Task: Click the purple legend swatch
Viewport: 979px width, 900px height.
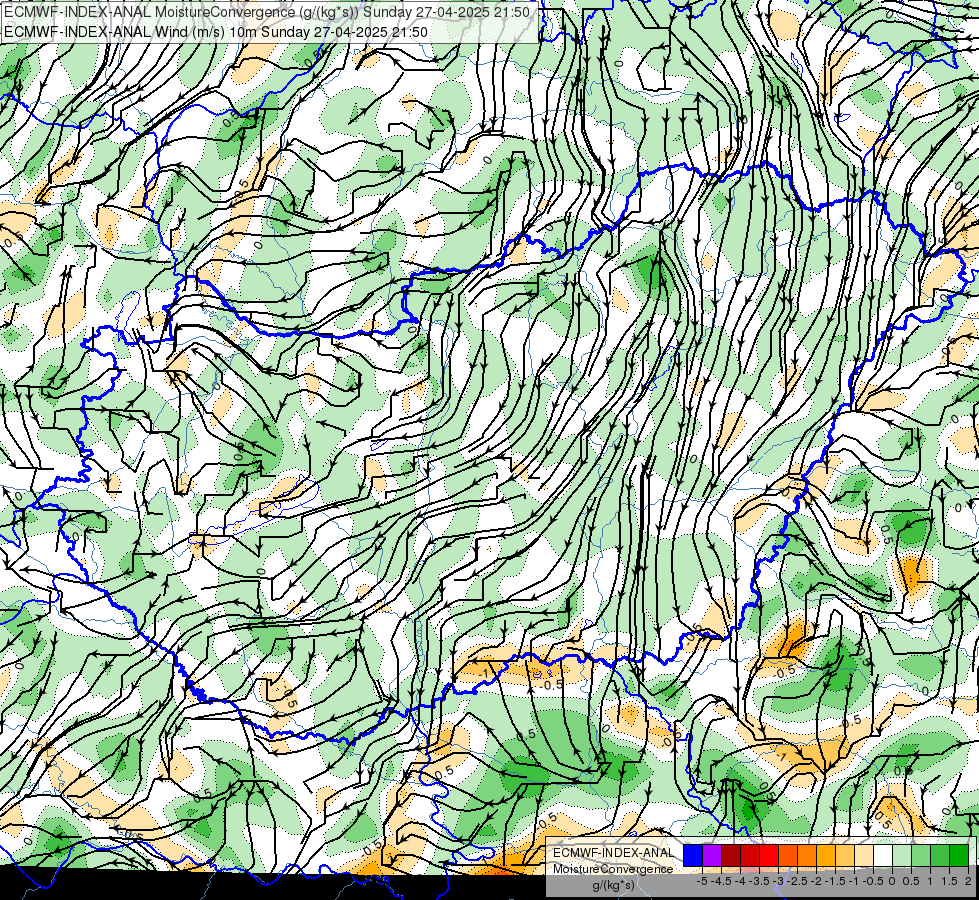Action: [x=712, y=856]
